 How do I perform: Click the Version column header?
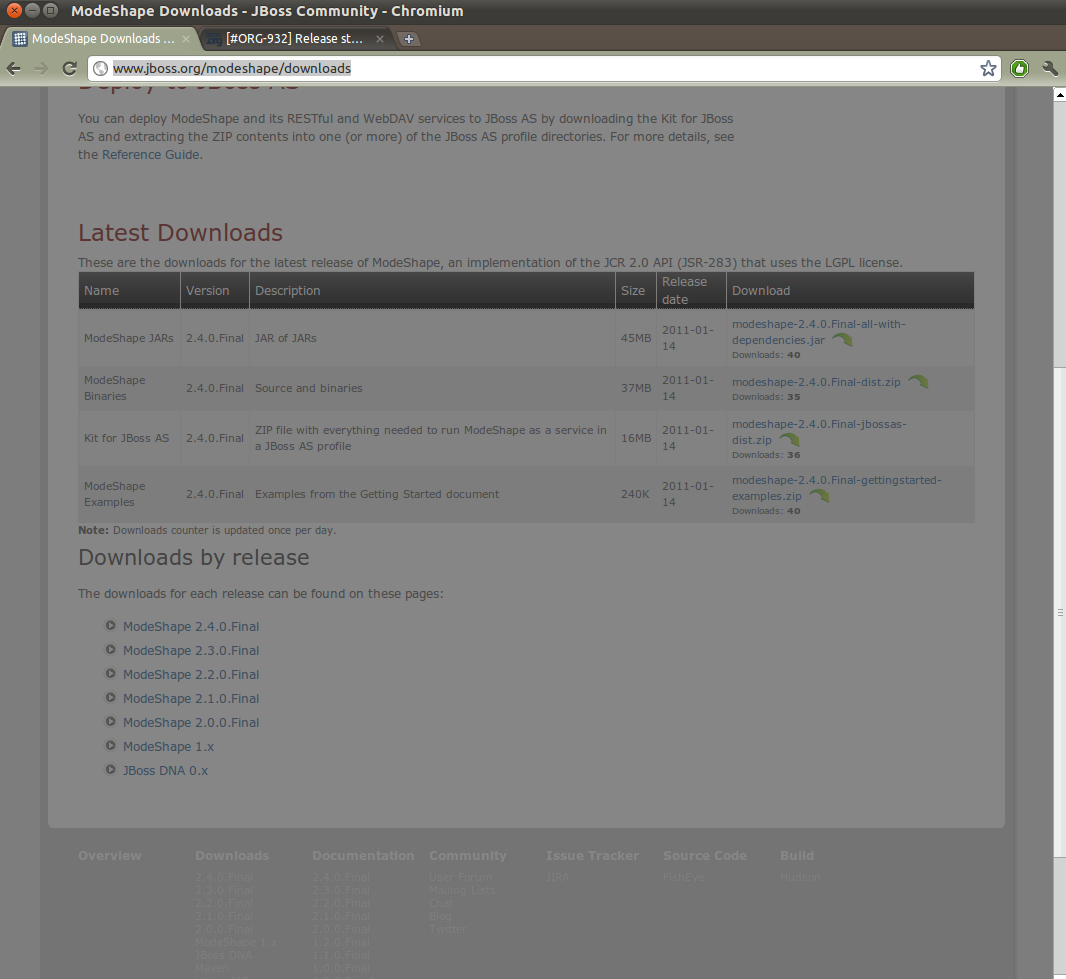tap(215, 290)
